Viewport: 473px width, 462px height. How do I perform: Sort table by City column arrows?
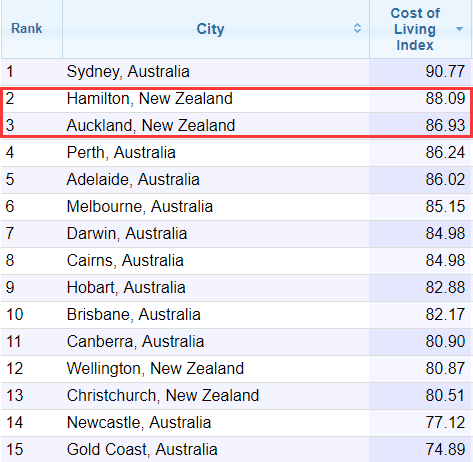tap(357, 28)
